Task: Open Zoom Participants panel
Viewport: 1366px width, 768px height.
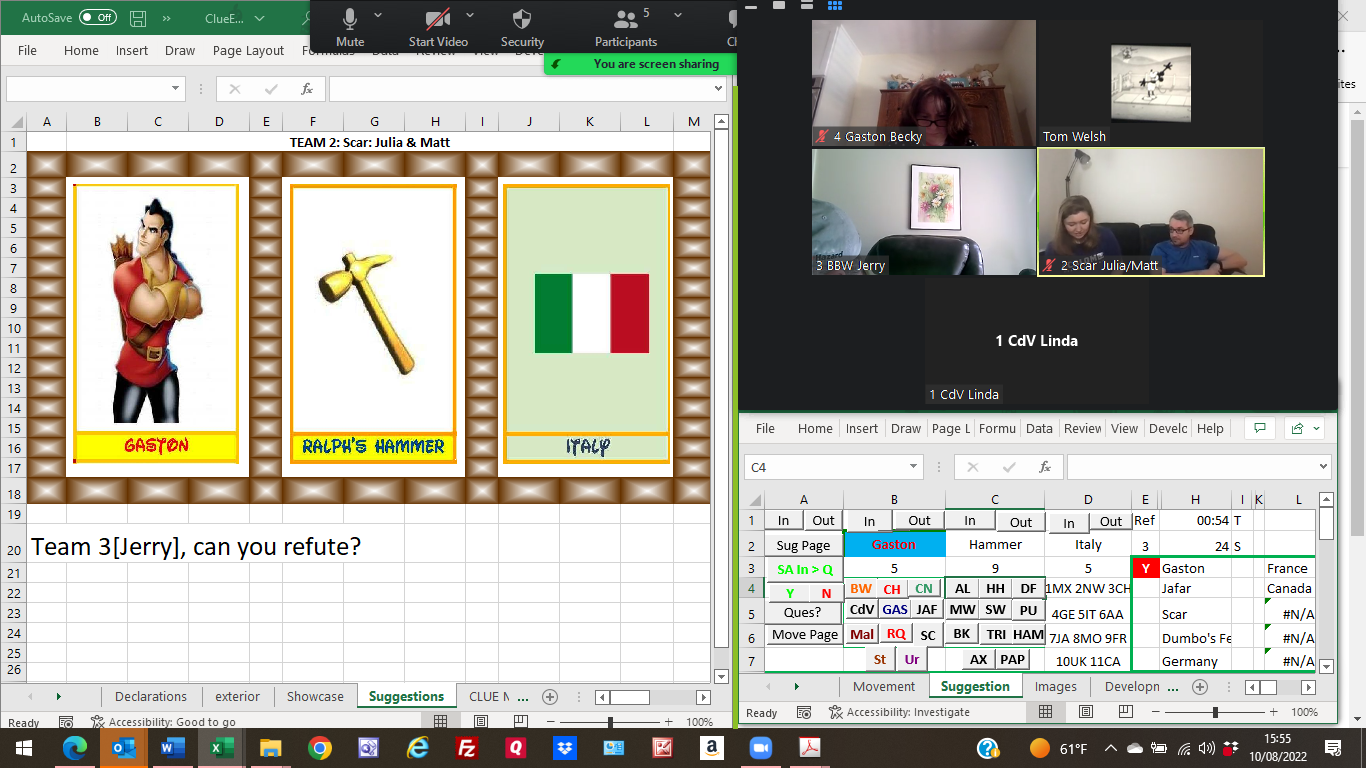Action: [626, 27]
